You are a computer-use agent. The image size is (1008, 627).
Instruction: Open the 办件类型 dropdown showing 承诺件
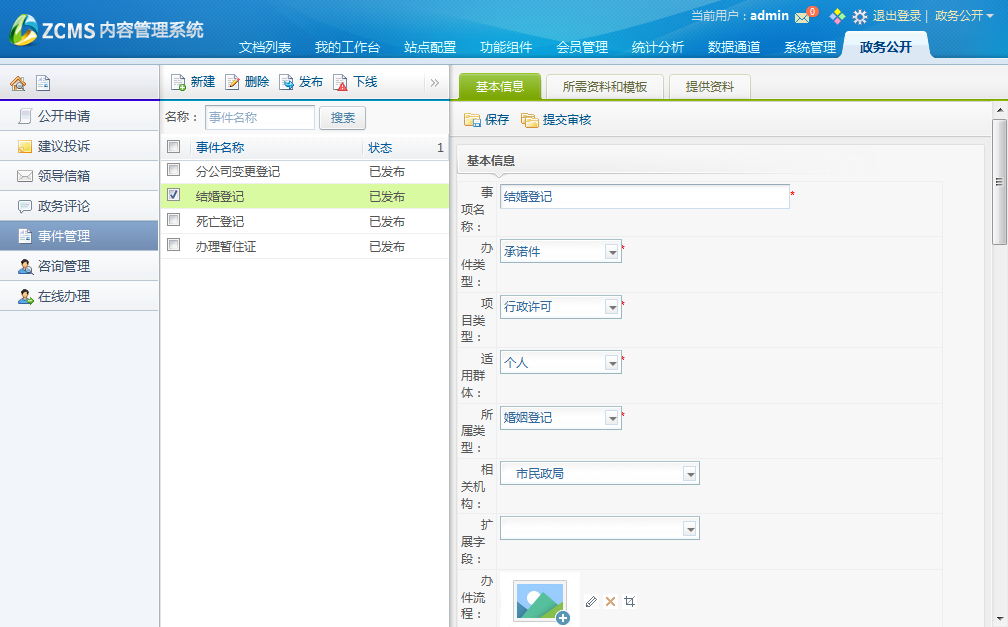point(612,252)
